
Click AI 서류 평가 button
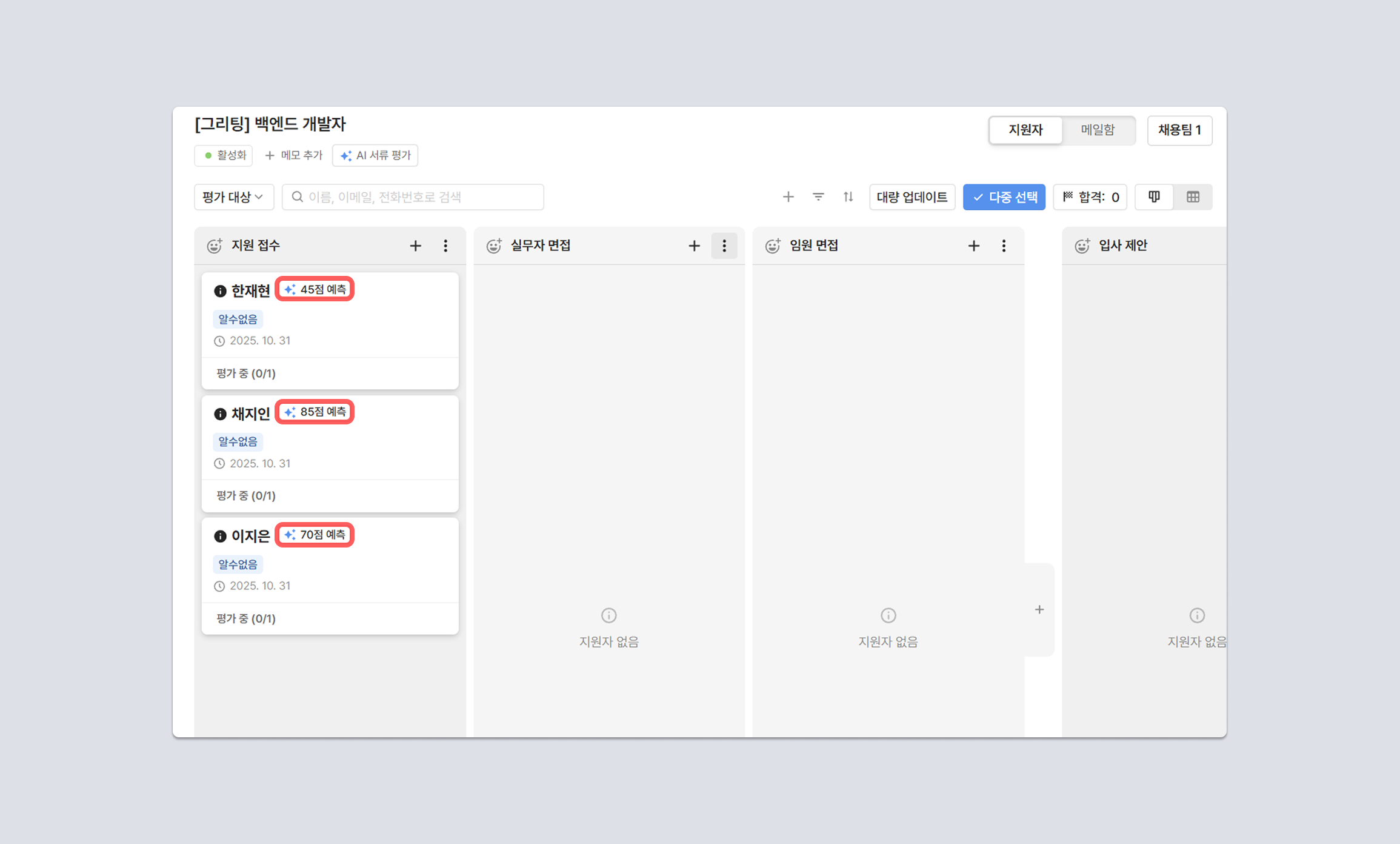click(375, 155)
